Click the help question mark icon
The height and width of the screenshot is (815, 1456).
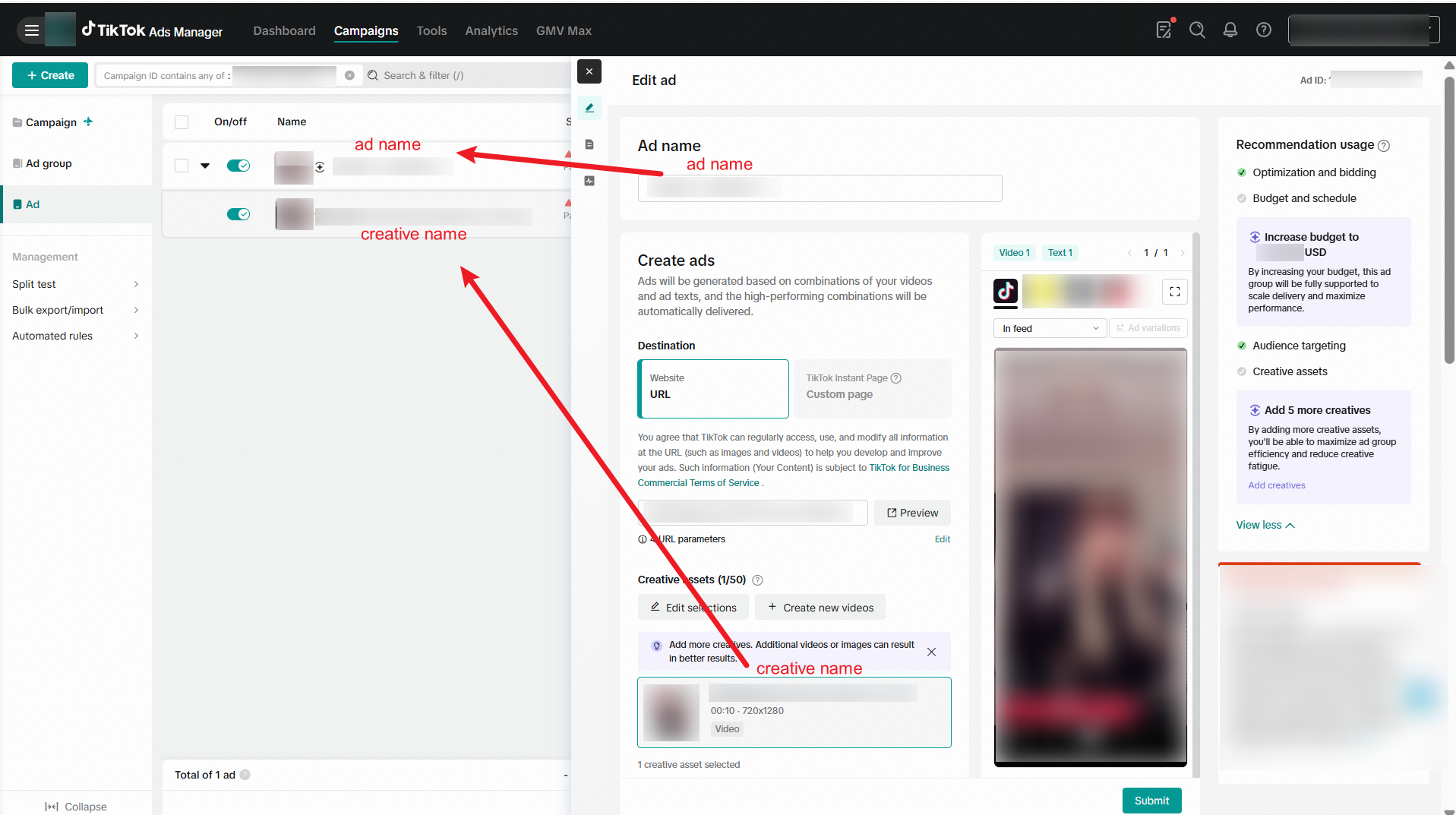click(1263, 30)
